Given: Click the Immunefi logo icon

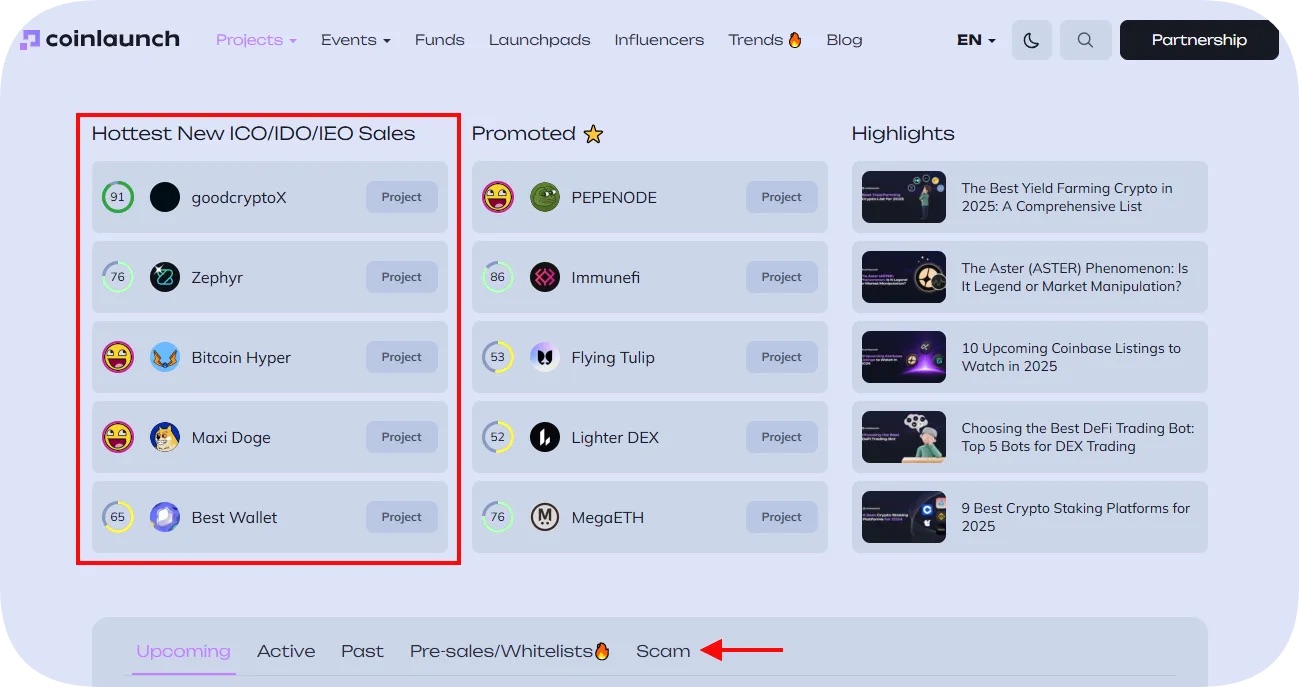Looking at the screenshot, I should pos(545,277).
